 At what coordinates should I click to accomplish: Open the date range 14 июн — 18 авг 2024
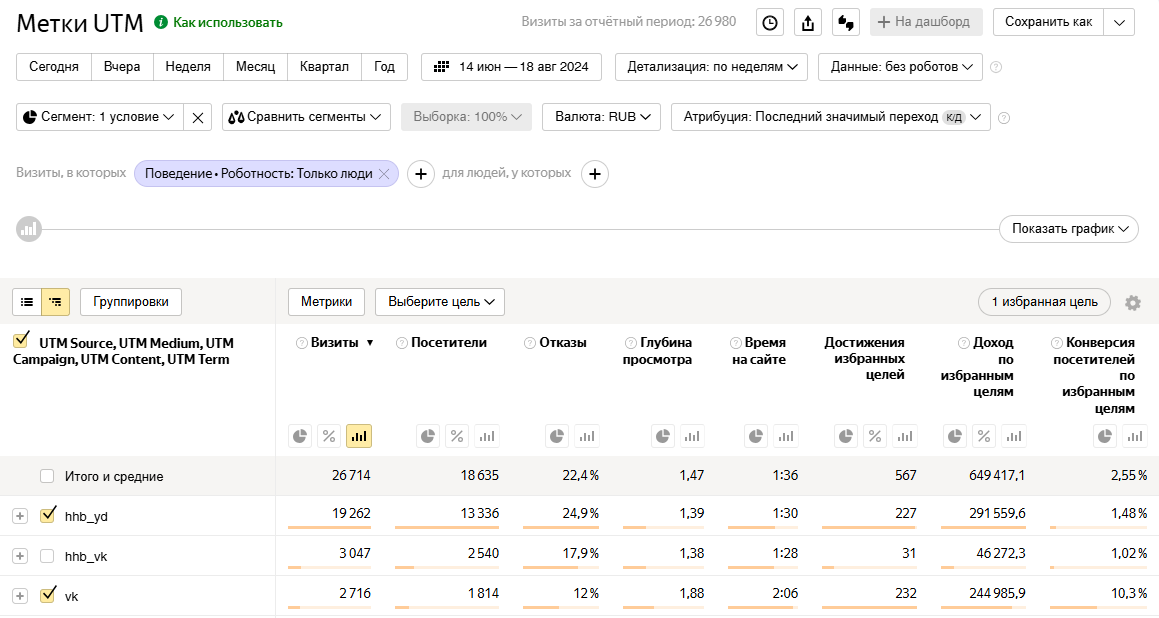pyautogui.click(x=511, y=67)
